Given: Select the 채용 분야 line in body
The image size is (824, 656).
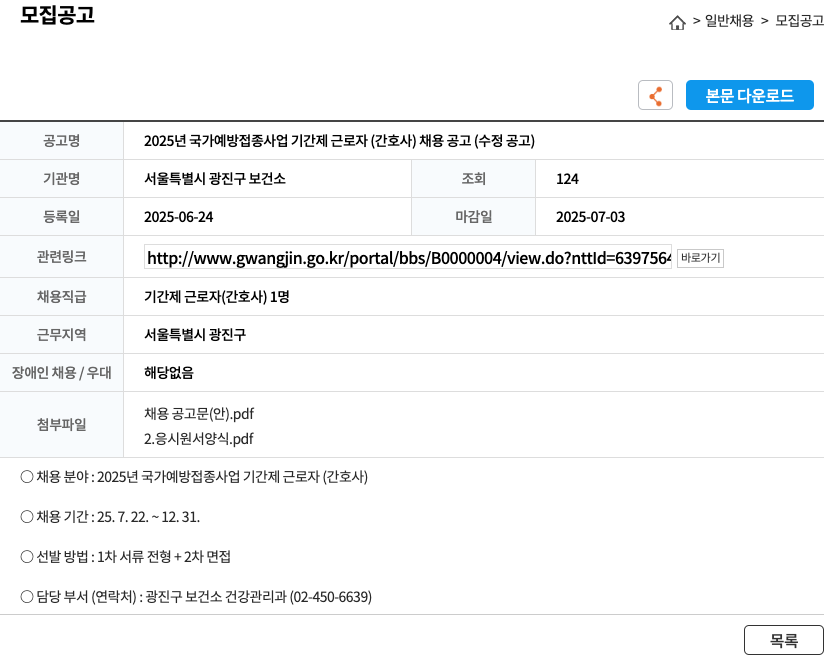Looking at the screenshot, I should [x=194, y=477].
